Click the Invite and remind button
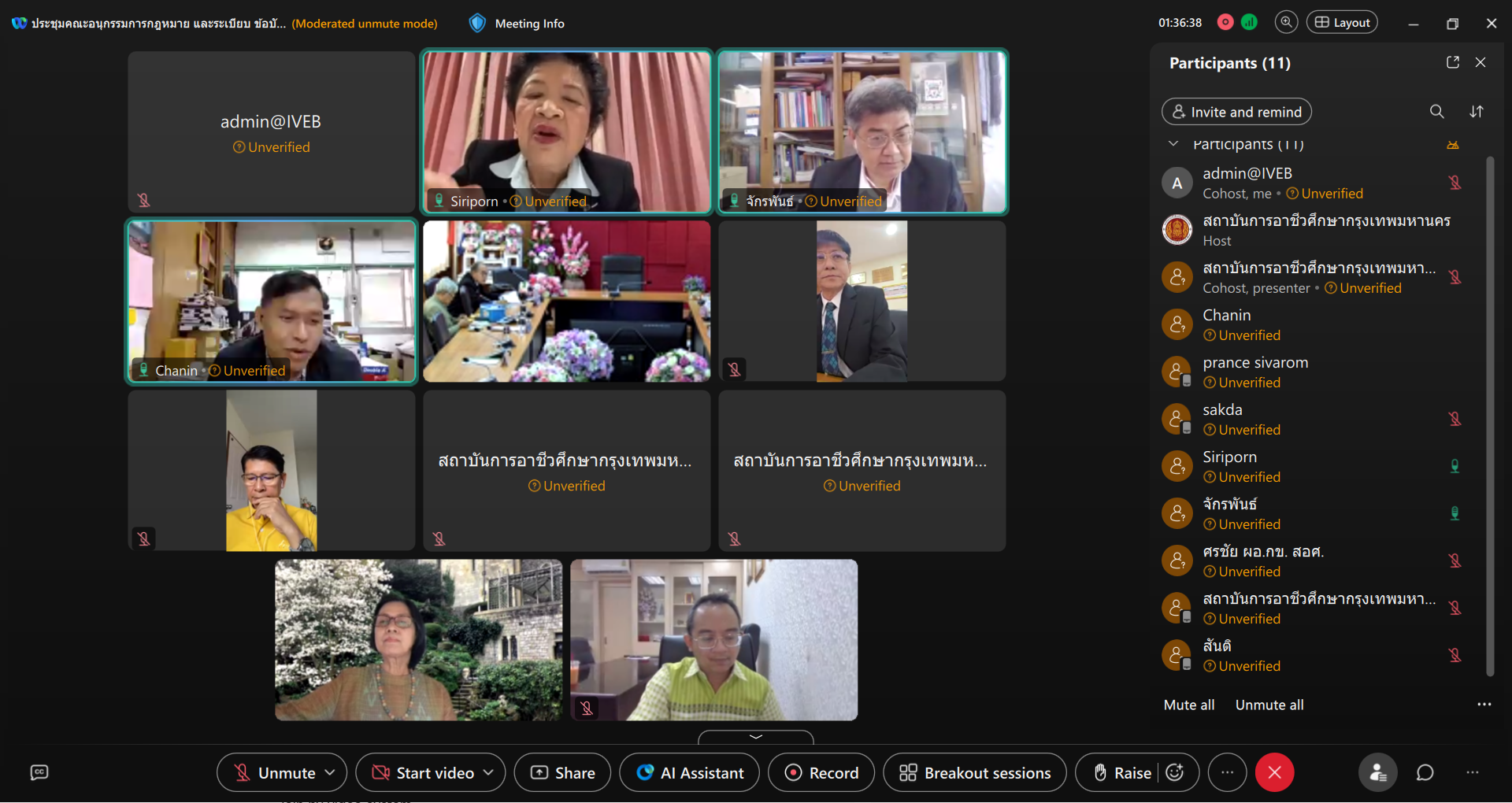Screen dimensions: 1512x803 (1236, 112)
